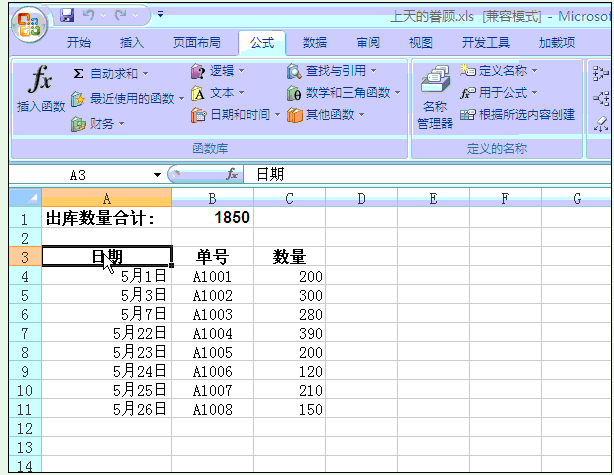This screenshot has height=475, width=614.
Task: Click the date cell 5月26日
Action: 107,409
